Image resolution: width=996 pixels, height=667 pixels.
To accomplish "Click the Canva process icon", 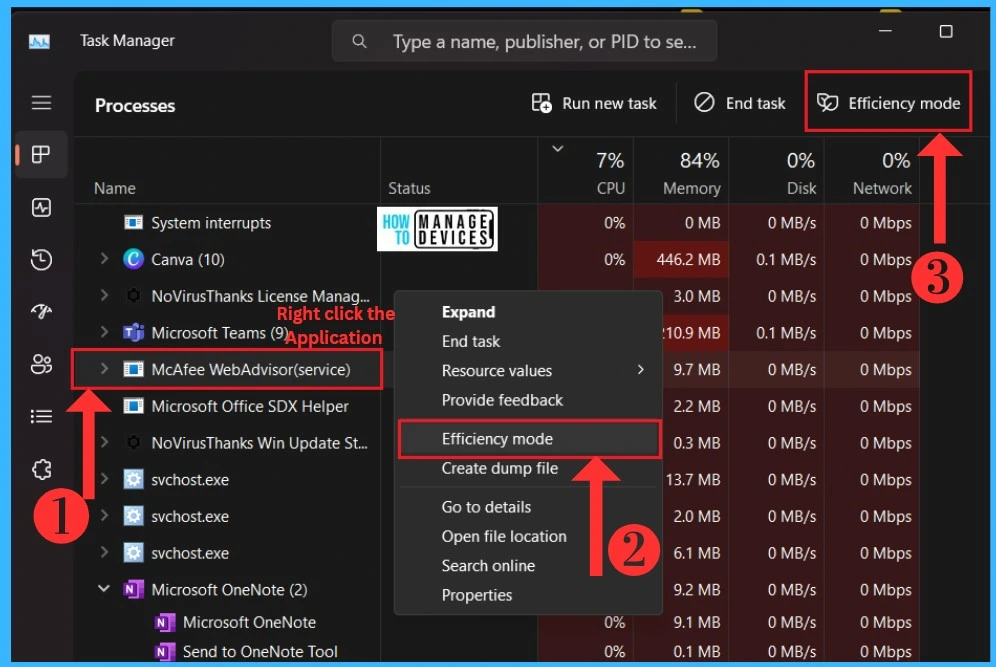I will [133, 259].
